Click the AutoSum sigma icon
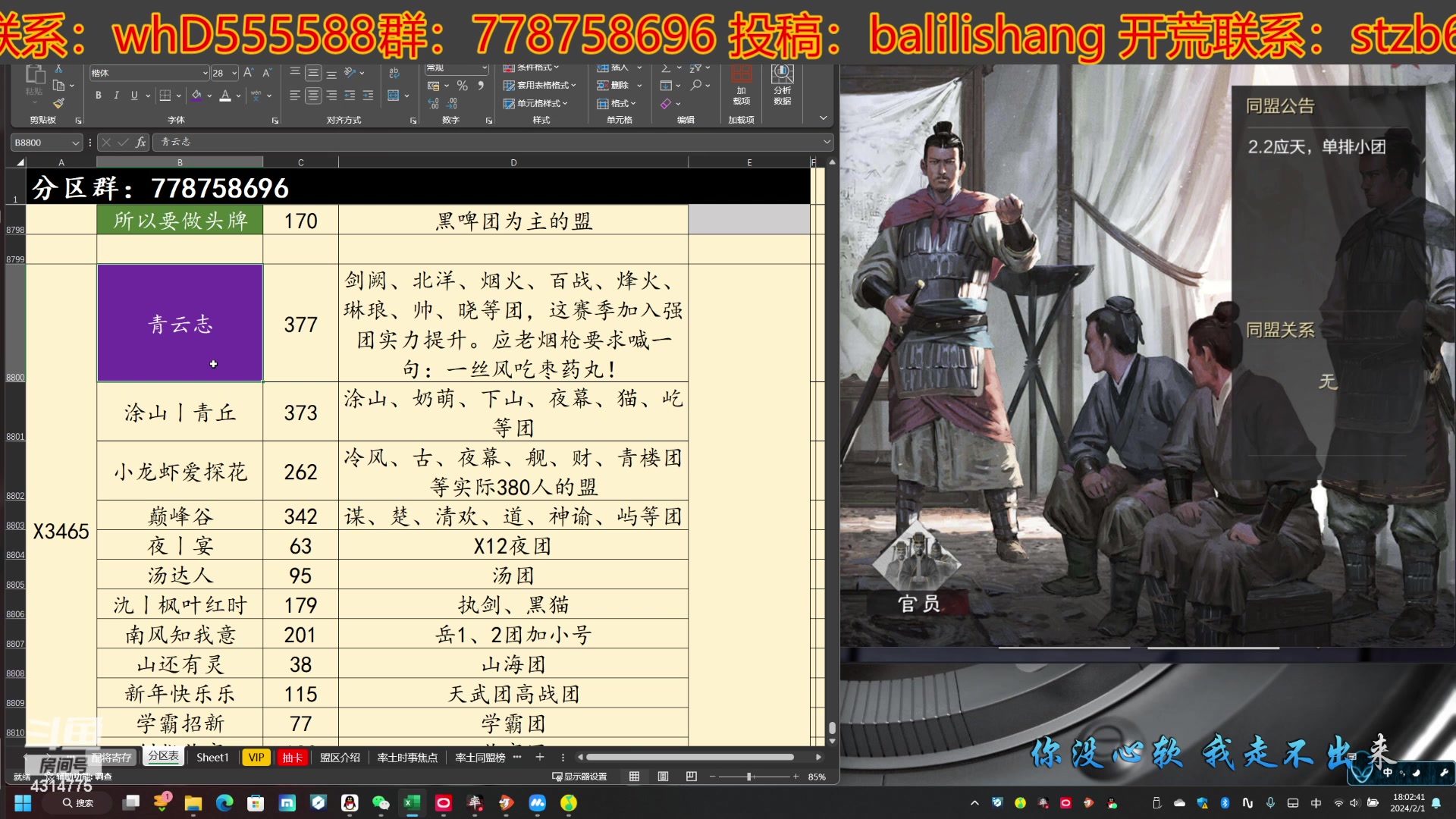The width and height of the screenshot is (1456, 819). 666,69
